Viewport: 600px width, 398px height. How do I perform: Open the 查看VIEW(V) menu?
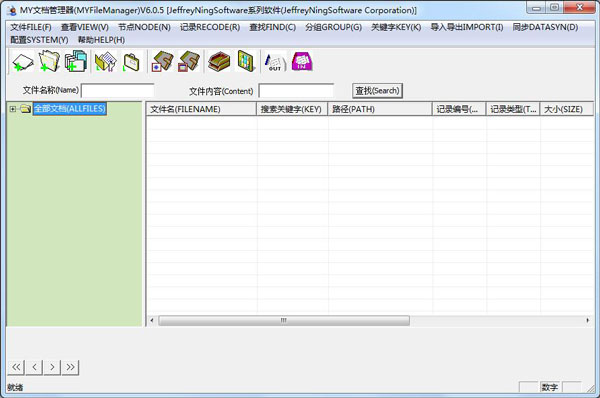[85, 27]
